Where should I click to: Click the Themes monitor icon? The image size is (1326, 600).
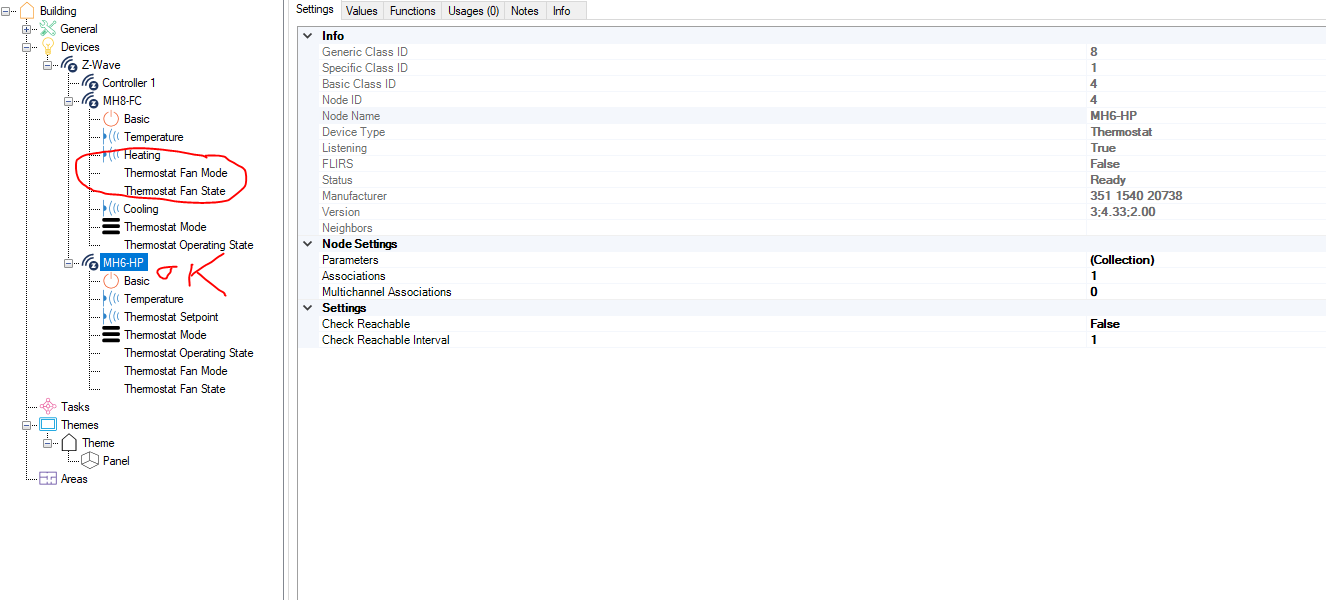(x=48, y=425)
